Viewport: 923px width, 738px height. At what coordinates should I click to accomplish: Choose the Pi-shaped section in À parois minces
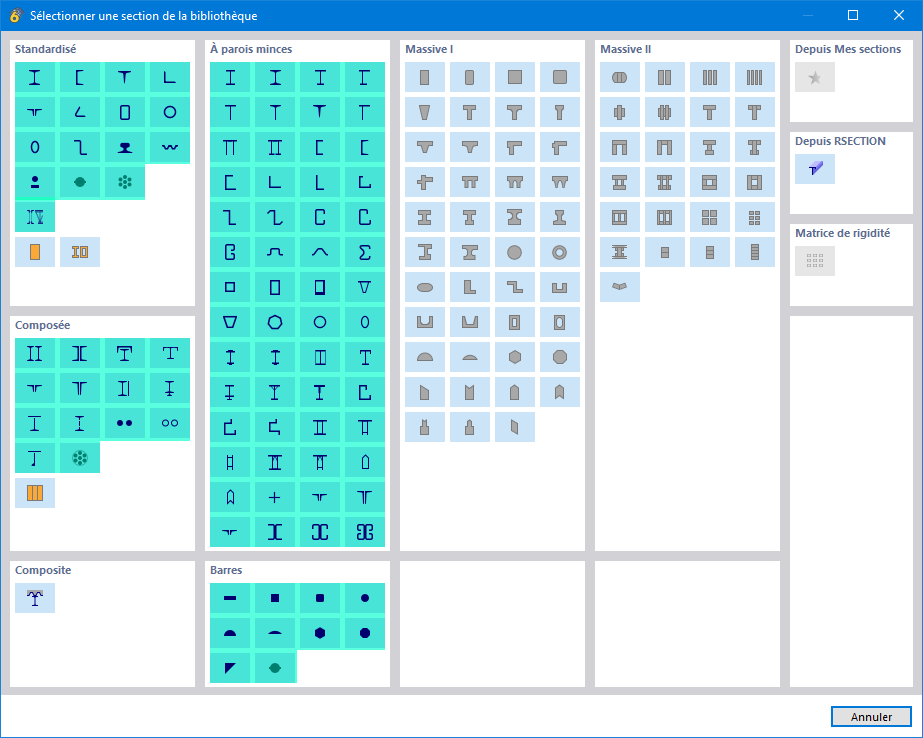230,147
